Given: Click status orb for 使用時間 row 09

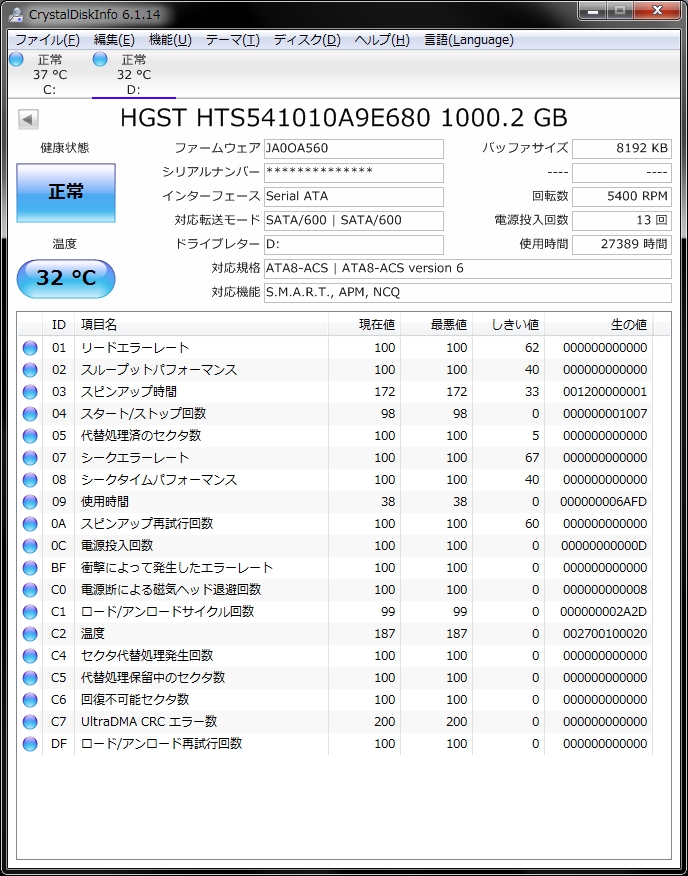Looking at the screenshot, I should pyautogui.click(x=30, y=502).
